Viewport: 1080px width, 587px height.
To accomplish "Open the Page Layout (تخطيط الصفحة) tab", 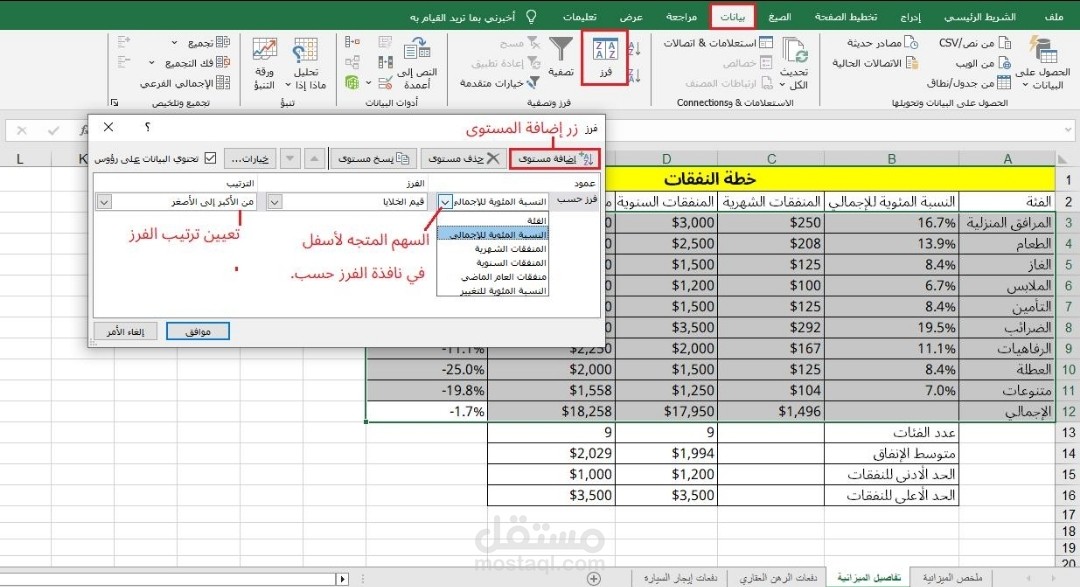I will click(845, 17).
